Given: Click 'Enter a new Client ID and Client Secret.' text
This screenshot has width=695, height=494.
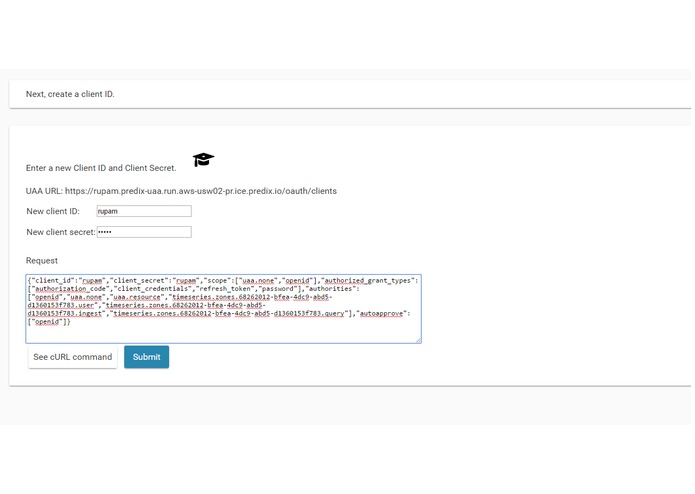Looking at the screenshot, I should click(101, 168).
